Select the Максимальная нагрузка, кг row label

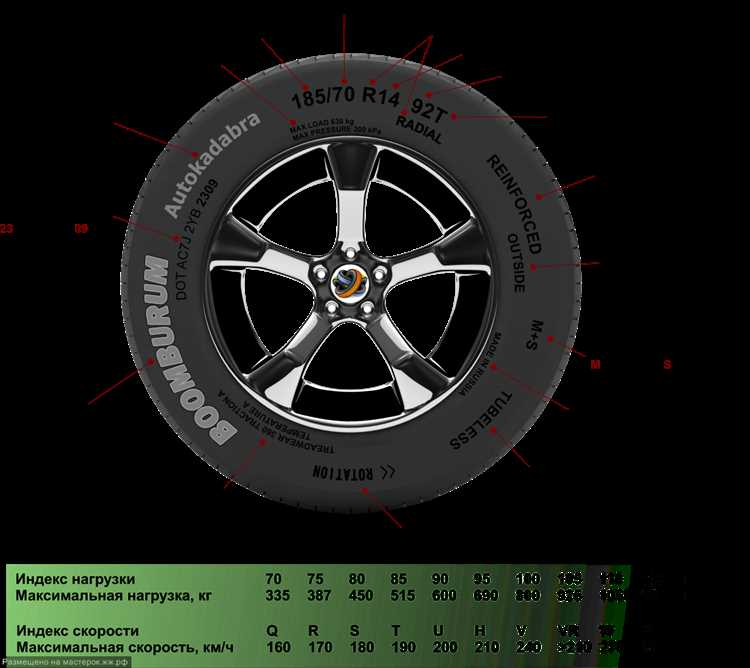point(113,595)
